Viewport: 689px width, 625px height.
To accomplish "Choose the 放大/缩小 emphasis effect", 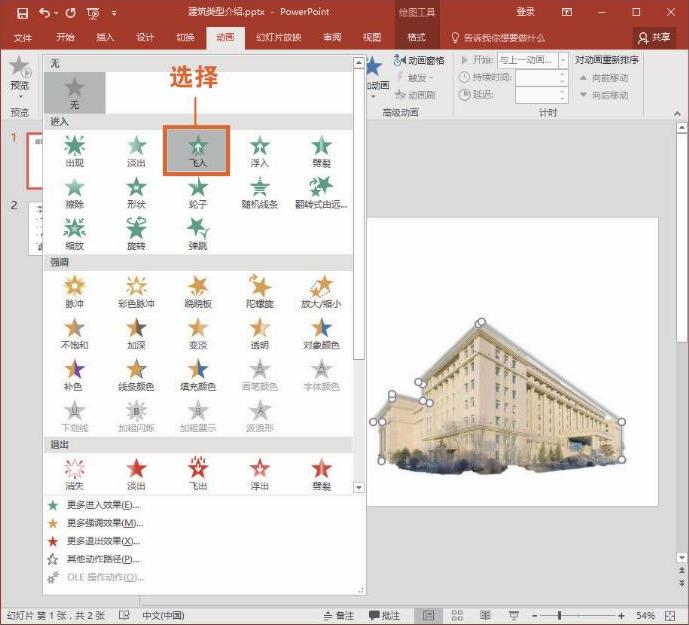I will point(321,292).
